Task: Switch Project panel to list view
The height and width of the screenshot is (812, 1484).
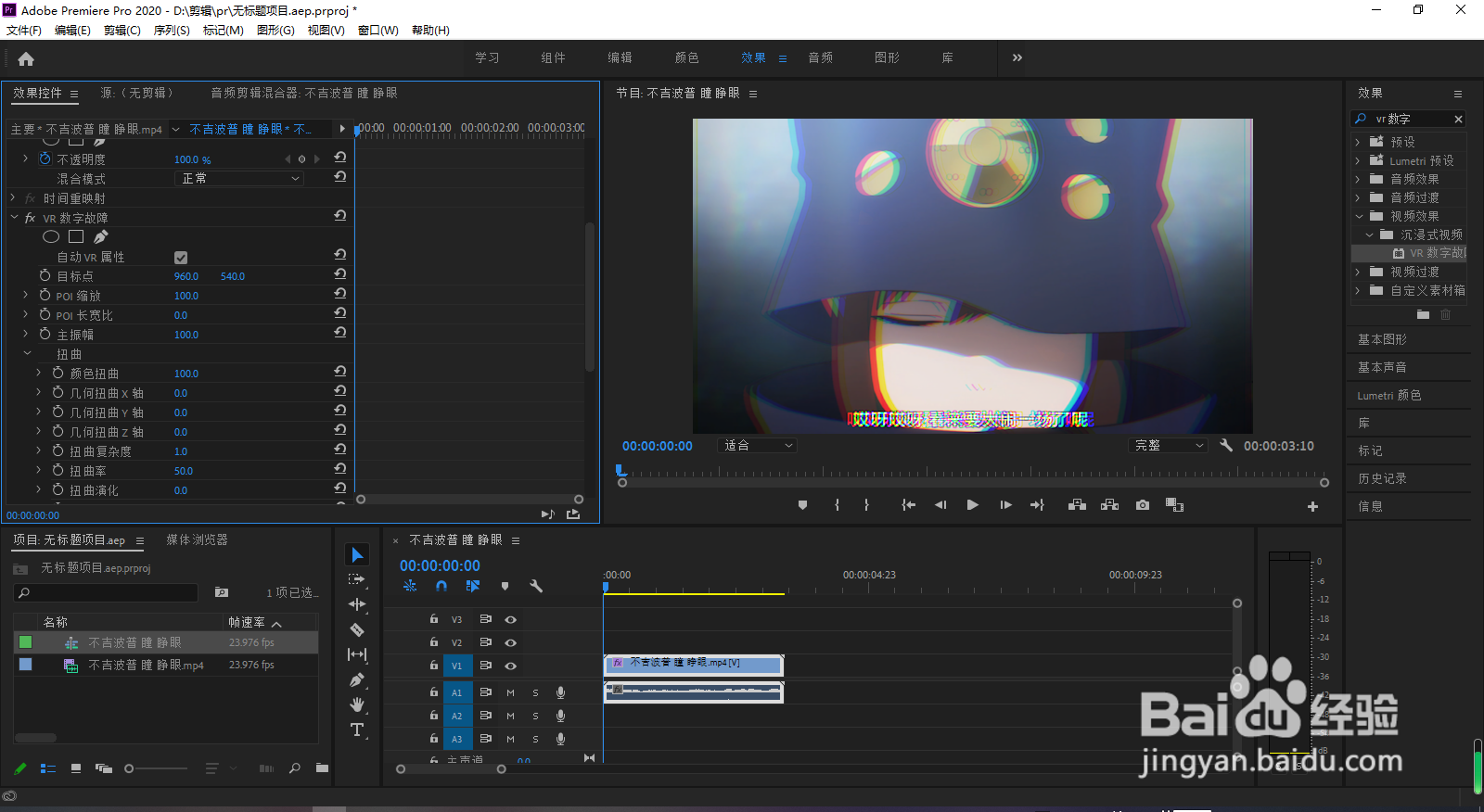Action: coord(48,768)
